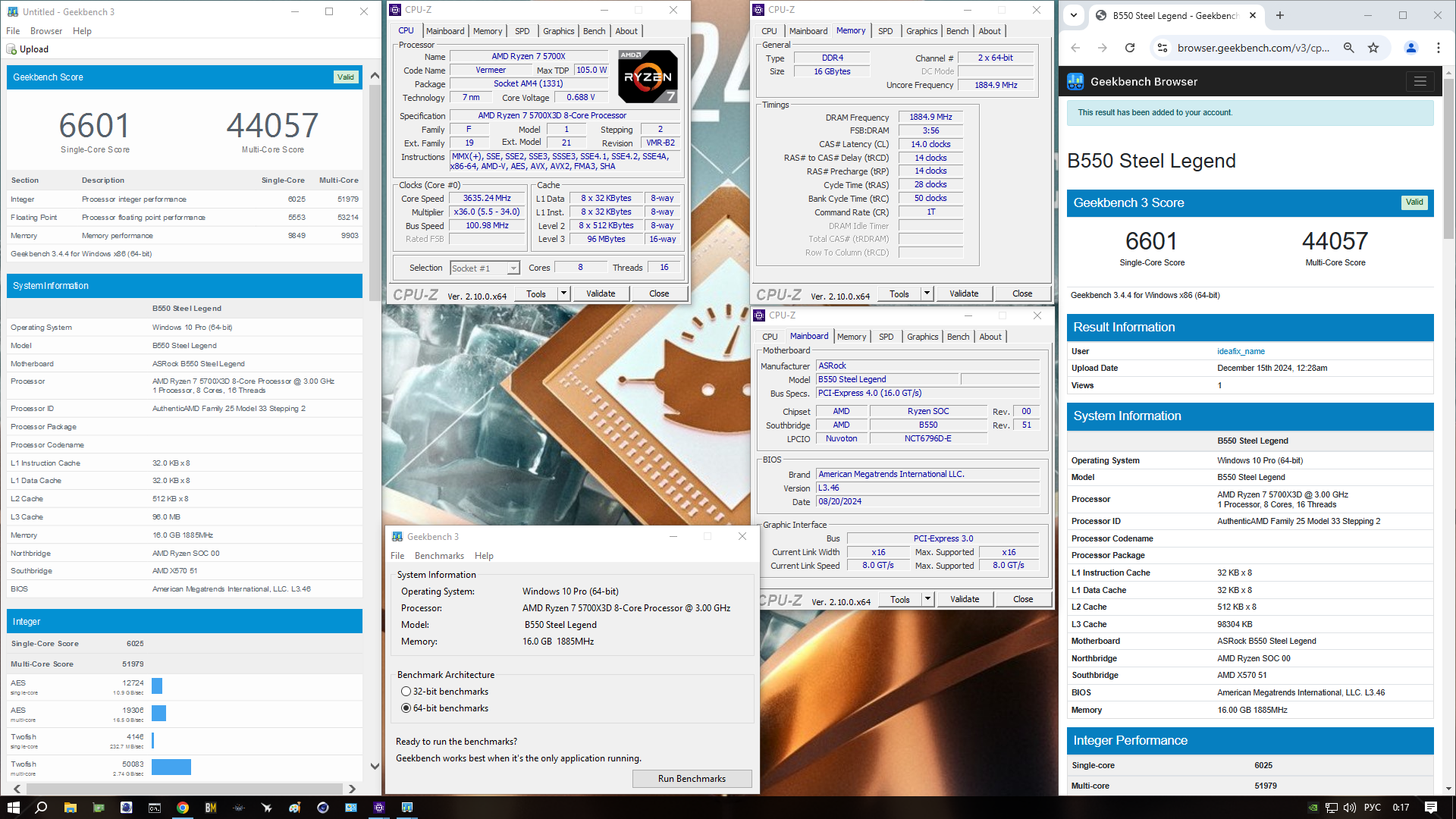Close the B550 Steel Legend tab
The height and width of the screenshot is (819, 1456).
pyautogui.click(x=1253, y=15)
